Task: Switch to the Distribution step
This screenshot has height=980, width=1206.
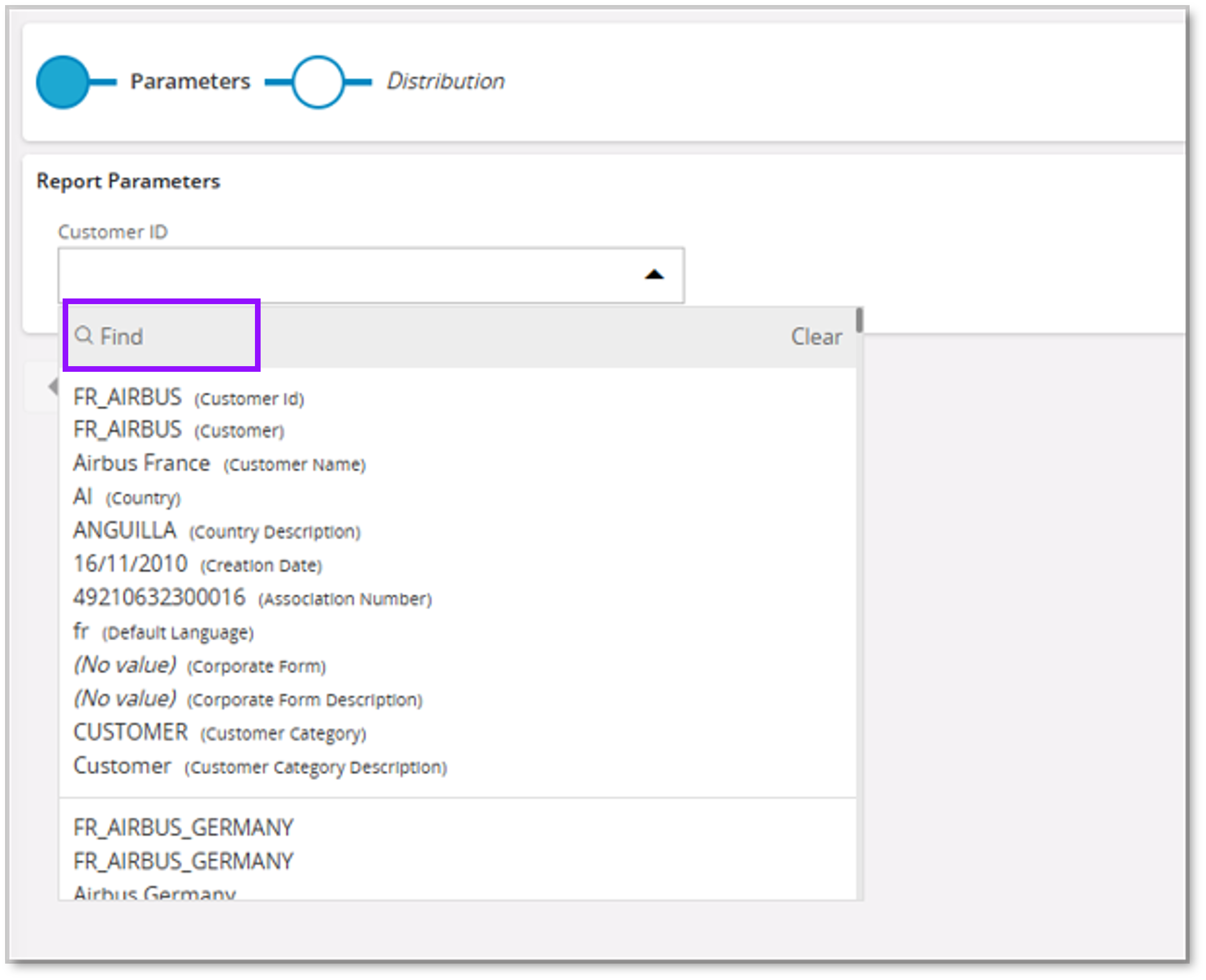Action: tap(444, 81)
